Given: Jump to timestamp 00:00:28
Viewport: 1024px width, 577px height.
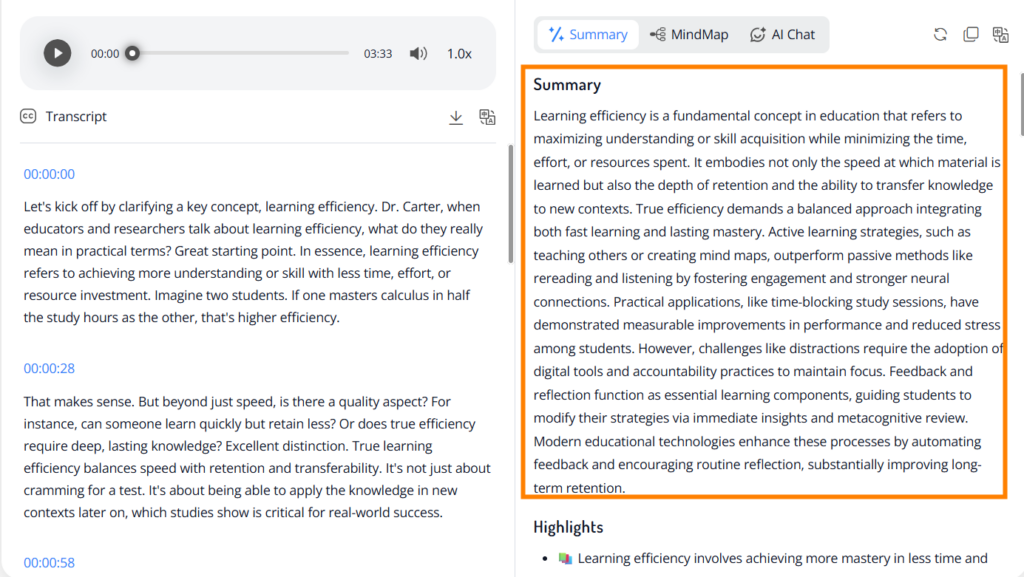Looking at the screenshot, I should (x=49, y=369).
